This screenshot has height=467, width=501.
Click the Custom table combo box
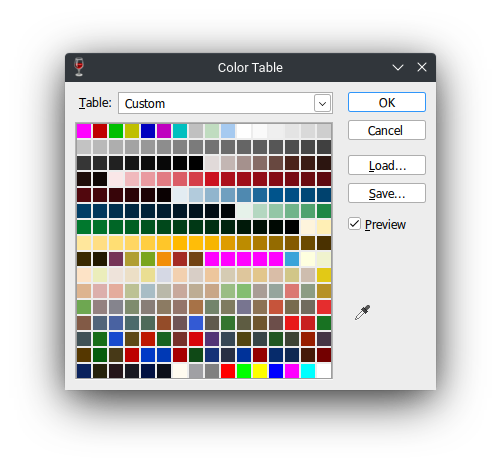coord(225,103)
